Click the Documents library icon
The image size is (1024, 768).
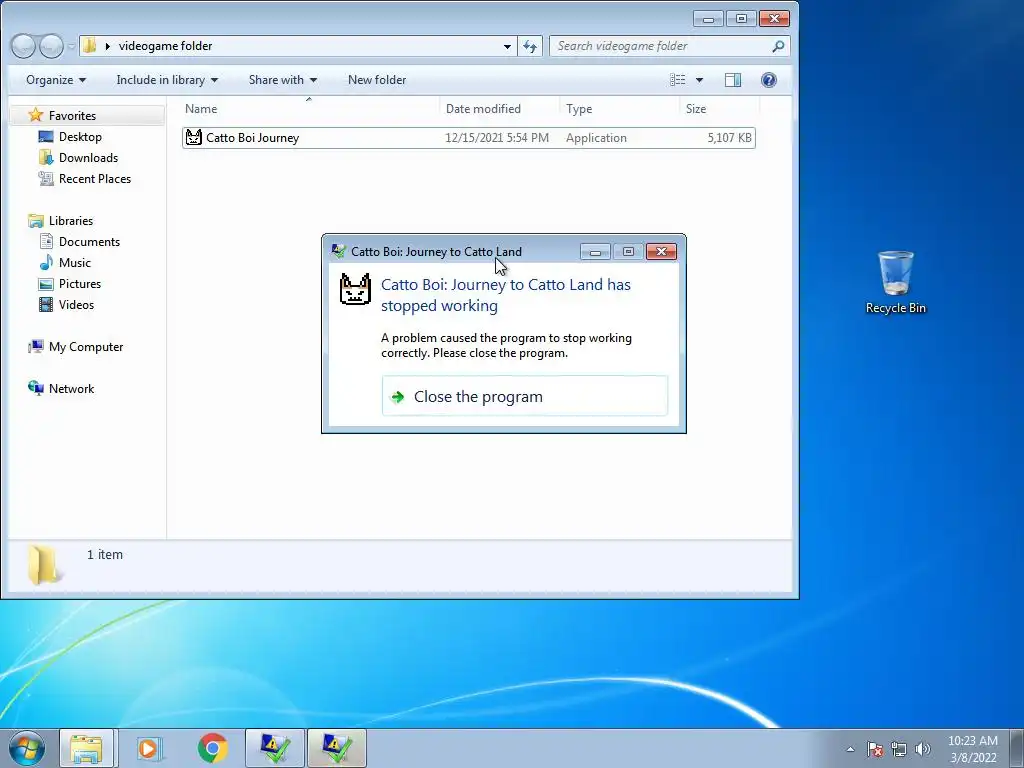click(x=46, y=242)
